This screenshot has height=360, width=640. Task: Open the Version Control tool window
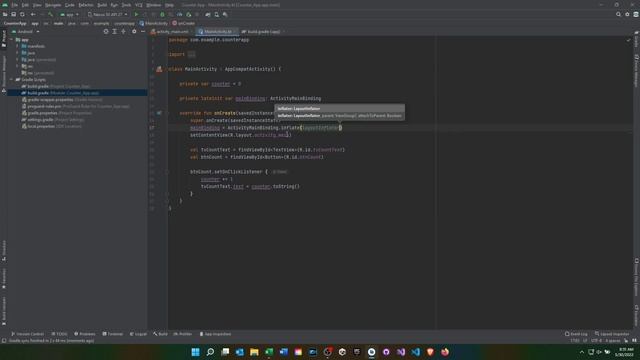27,334
